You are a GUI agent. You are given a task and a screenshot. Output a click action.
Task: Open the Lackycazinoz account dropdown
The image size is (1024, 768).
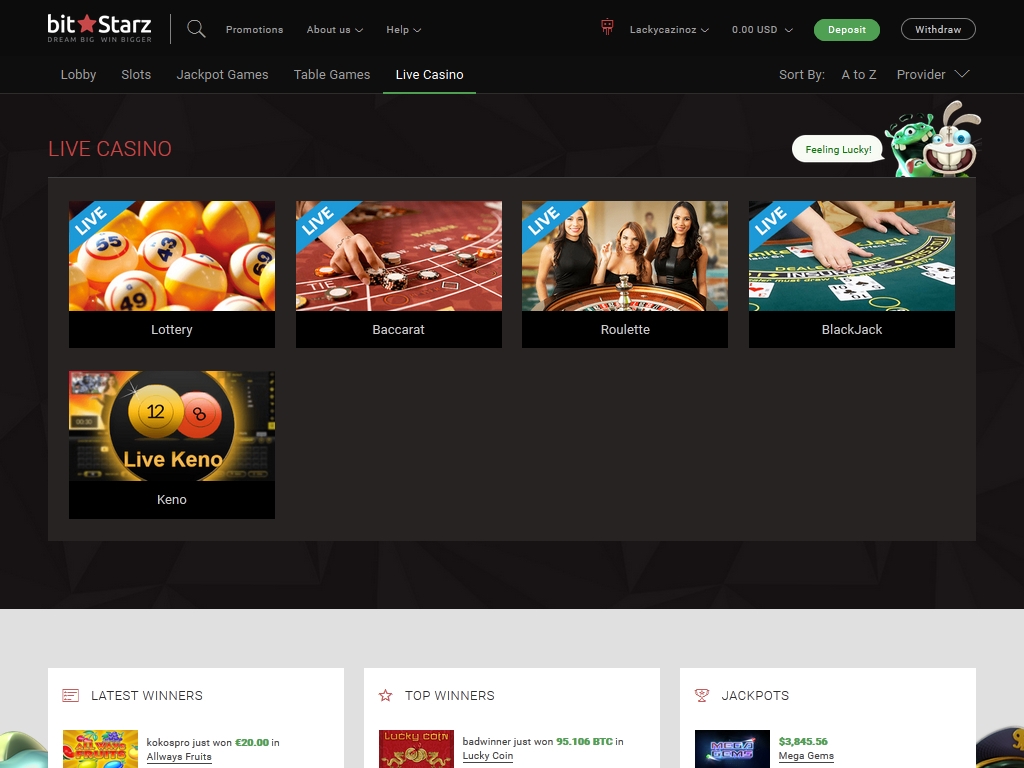coord(669,30)
